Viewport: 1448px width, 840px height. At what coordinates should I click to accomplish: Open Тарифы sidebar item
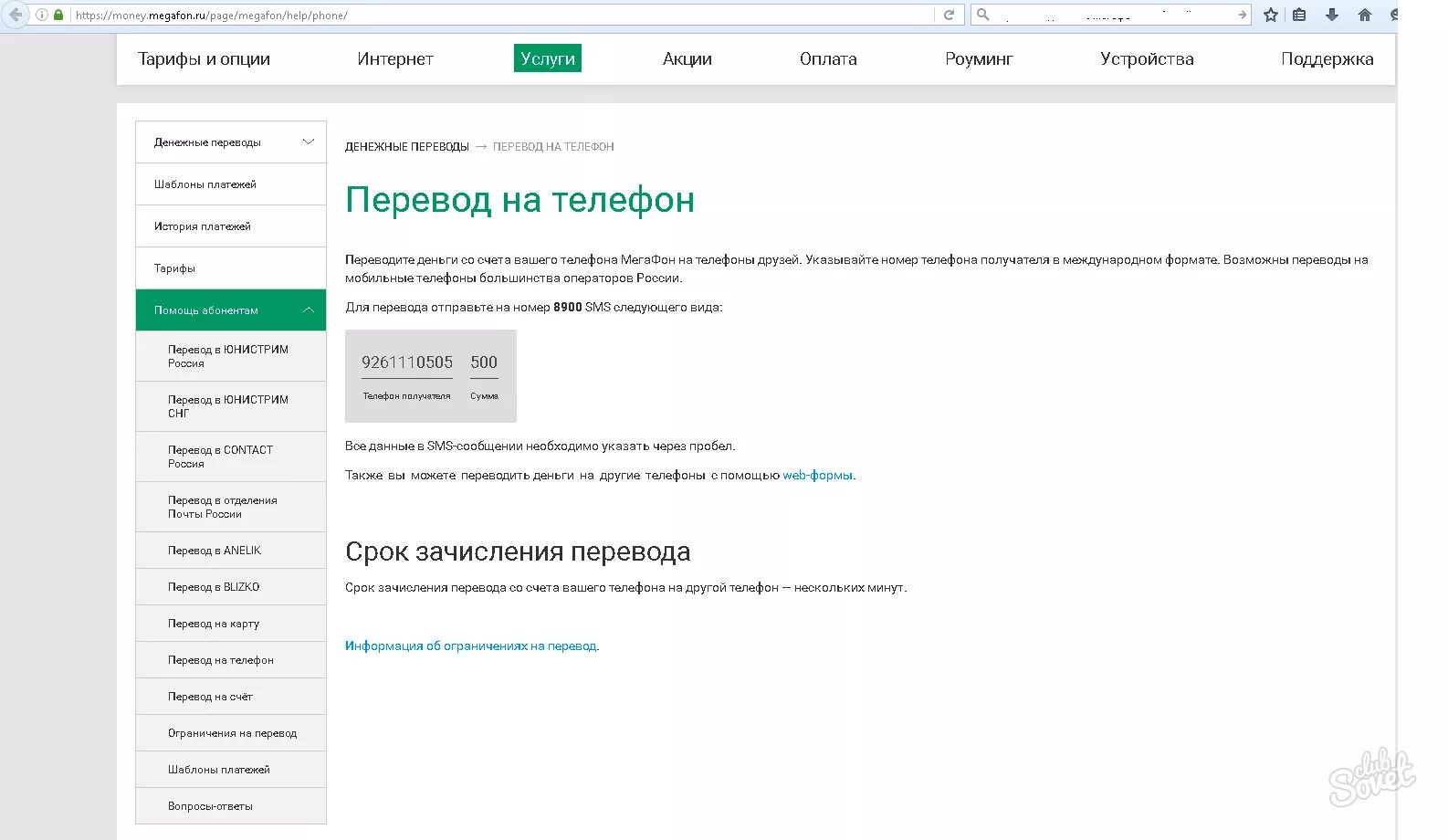point(231,268)
